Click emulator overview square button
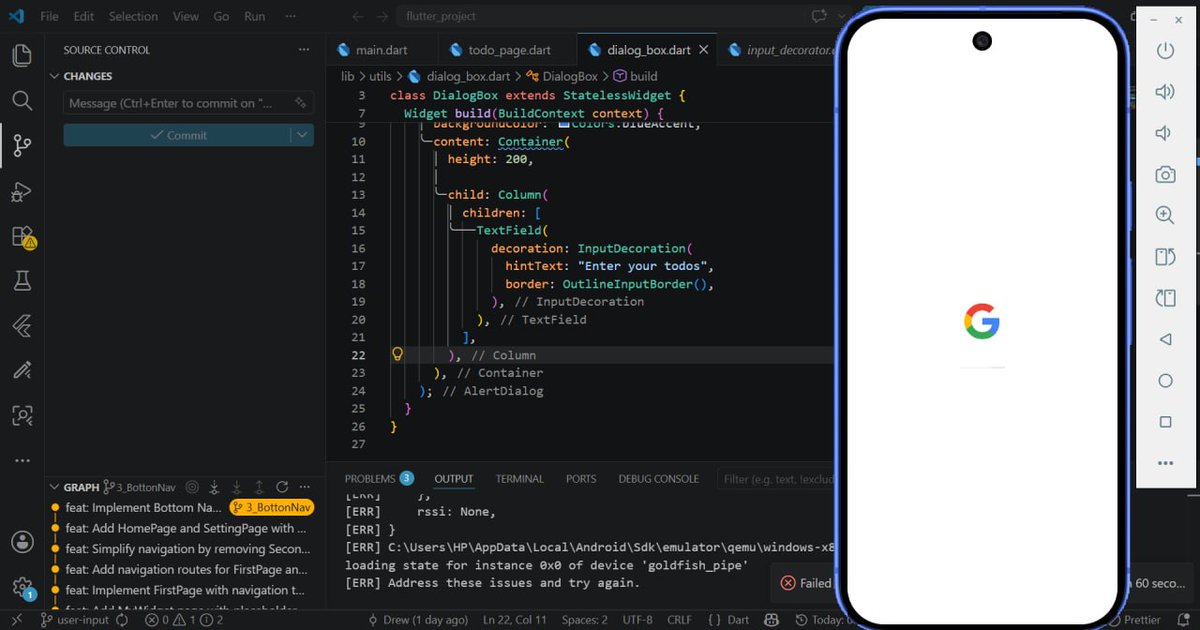Screen dimensions: 1200x630 click(x=1165, y=422)
